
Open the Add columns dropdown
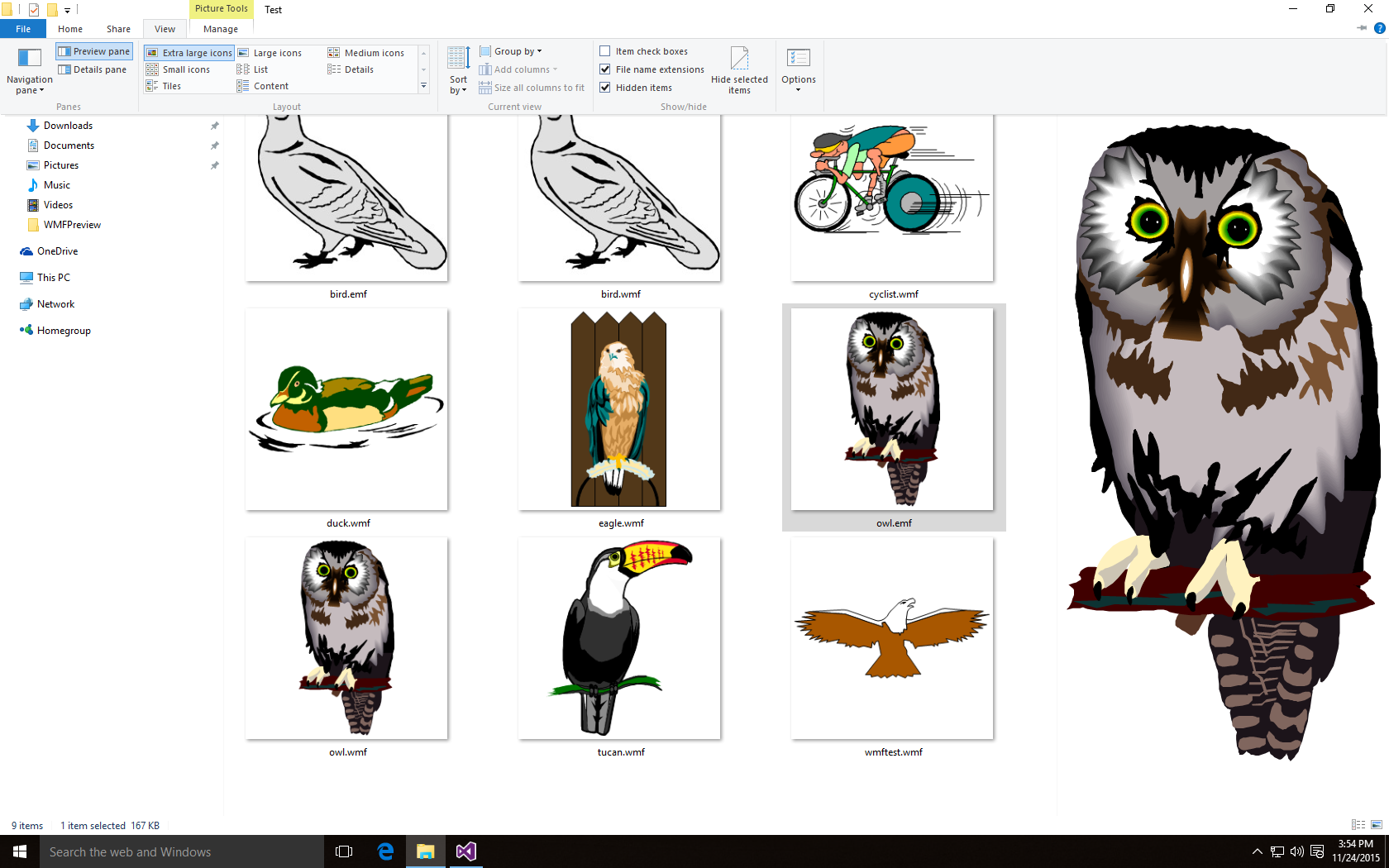point(518,69)
